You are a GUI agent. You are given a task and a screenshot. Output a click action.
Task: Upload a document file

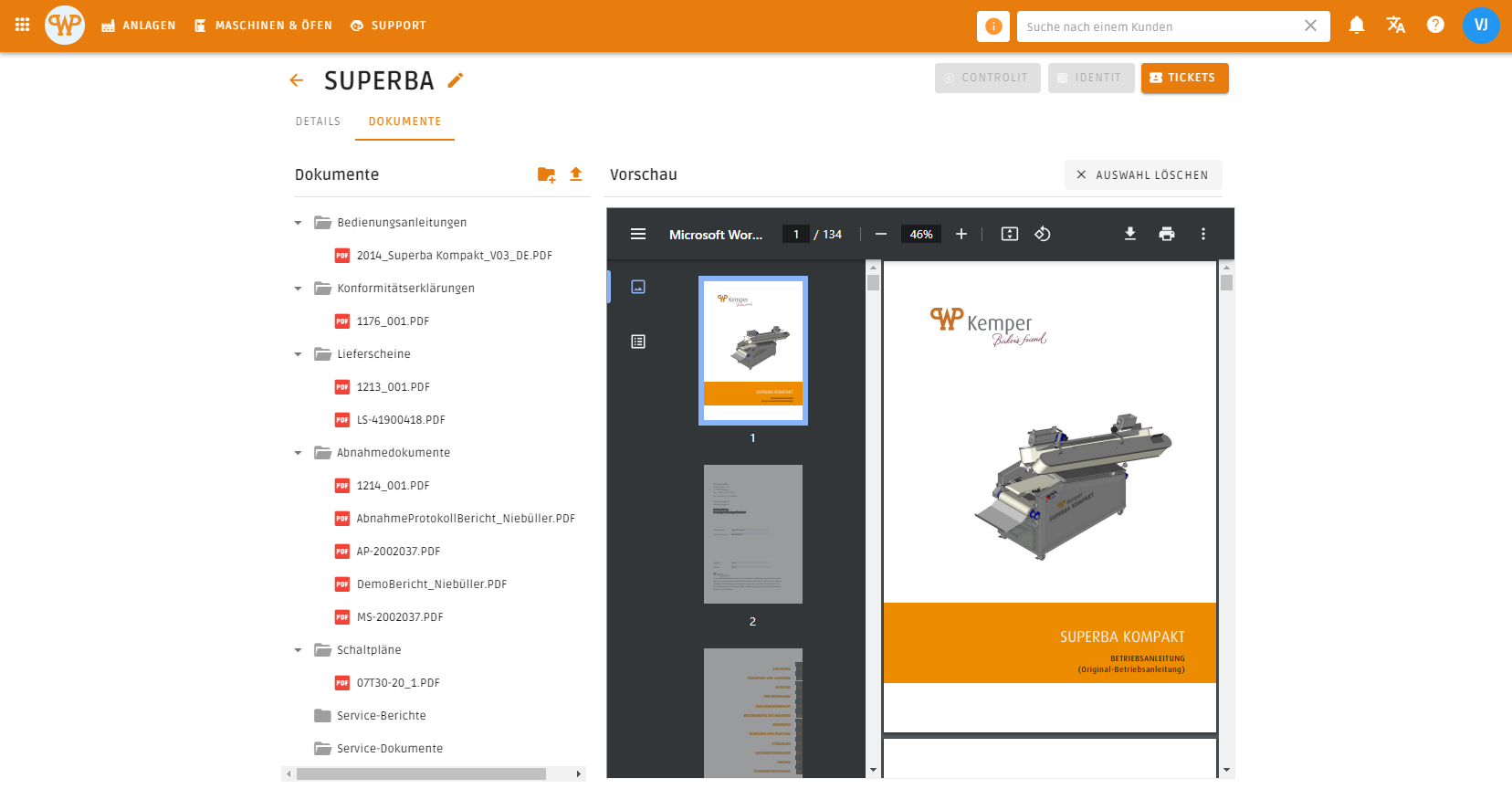pyautogui.click(x=576, y=174)
